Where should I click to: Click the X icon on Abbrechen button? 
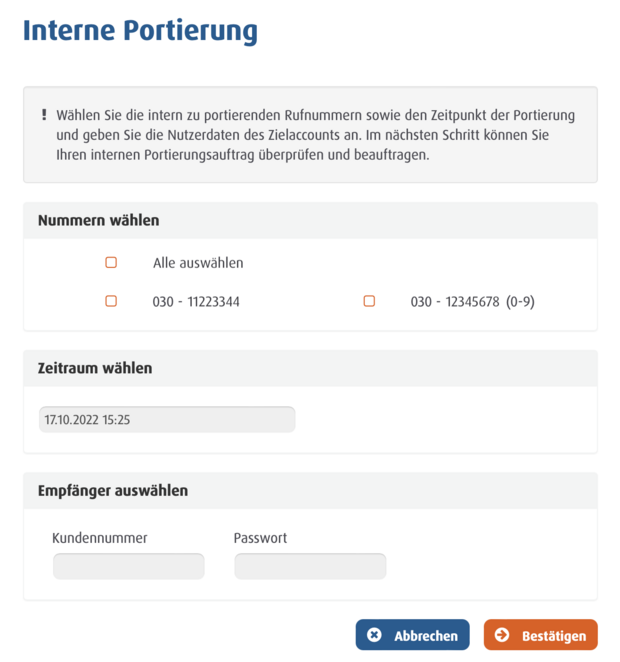click(x=374, y=635)
